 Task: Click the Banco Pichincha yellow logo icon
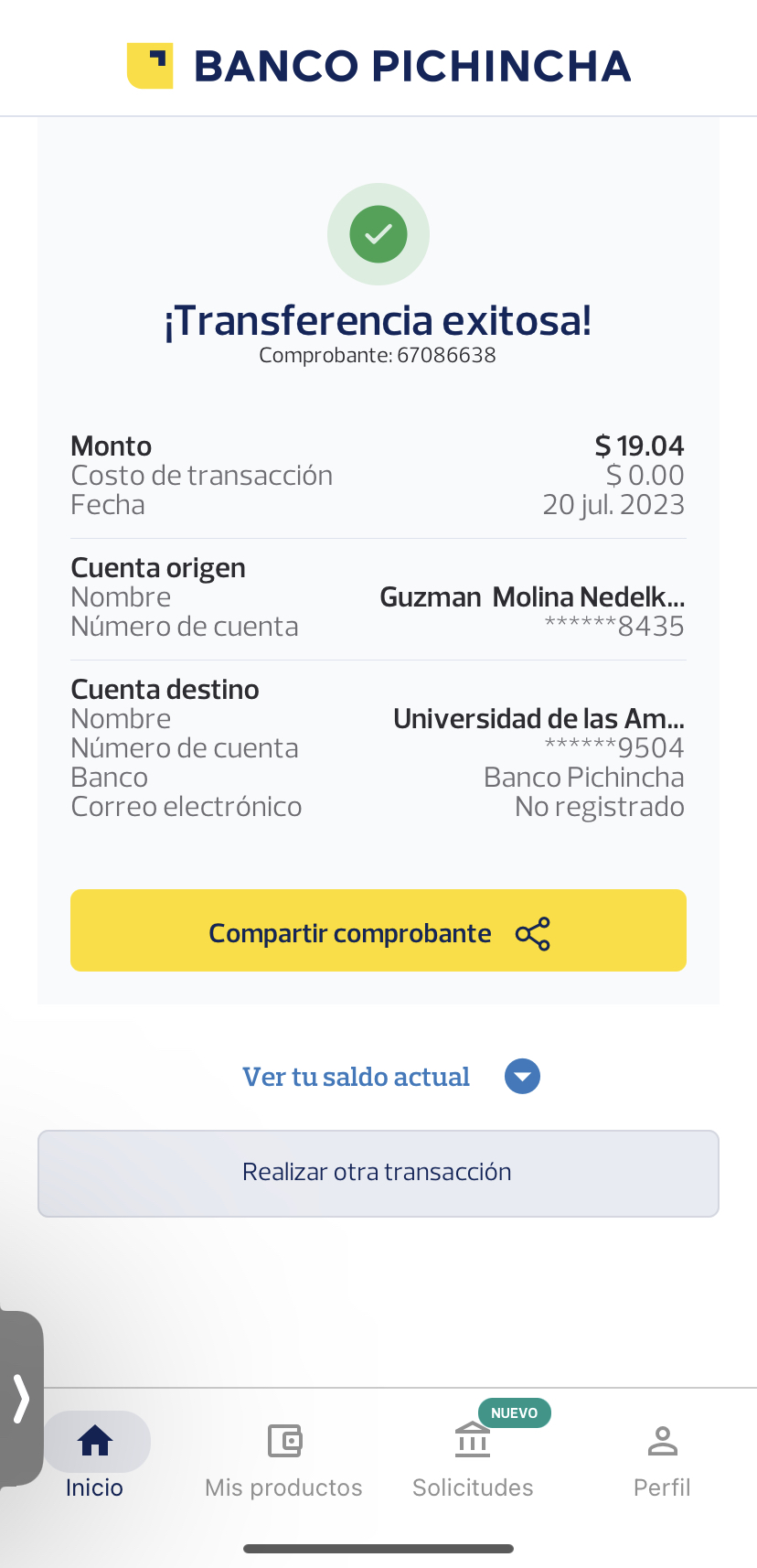[x=150, y=66]
